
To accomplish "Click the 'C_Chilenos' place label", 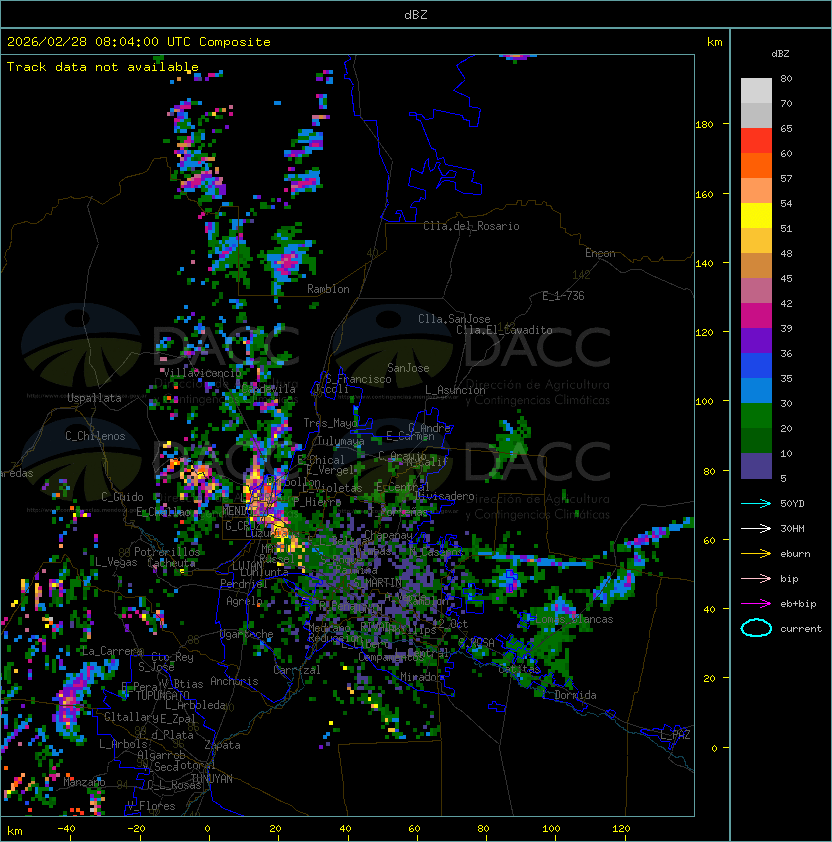I will click(95, 436).
